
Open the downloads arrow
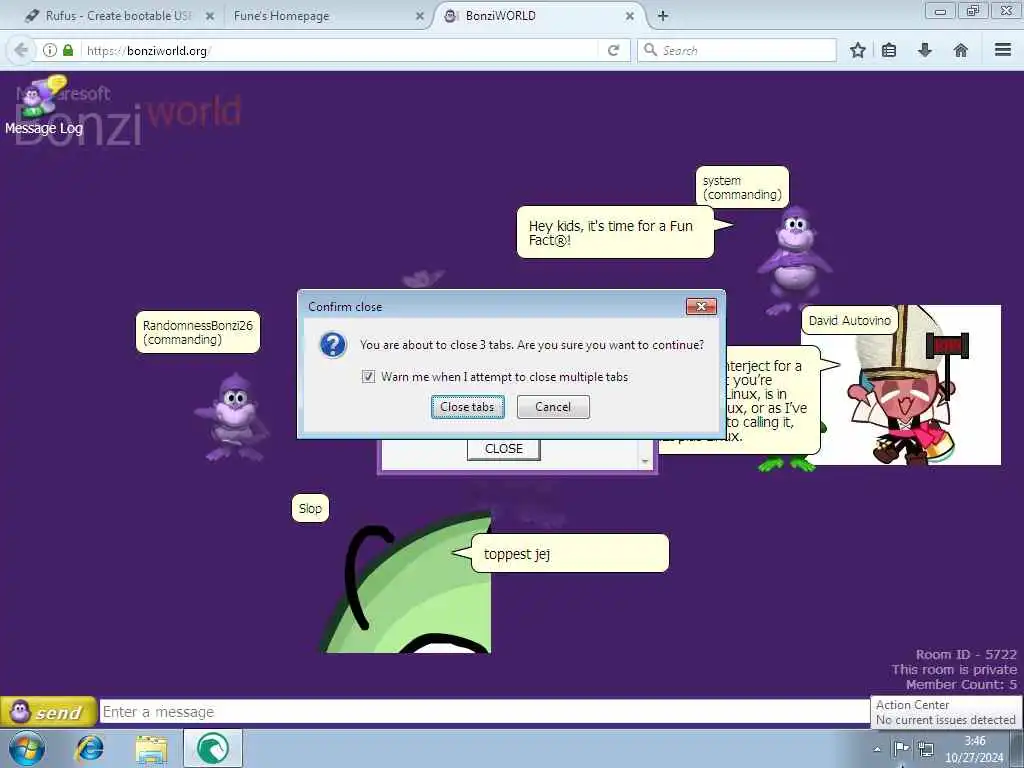[x=925, y=50]
